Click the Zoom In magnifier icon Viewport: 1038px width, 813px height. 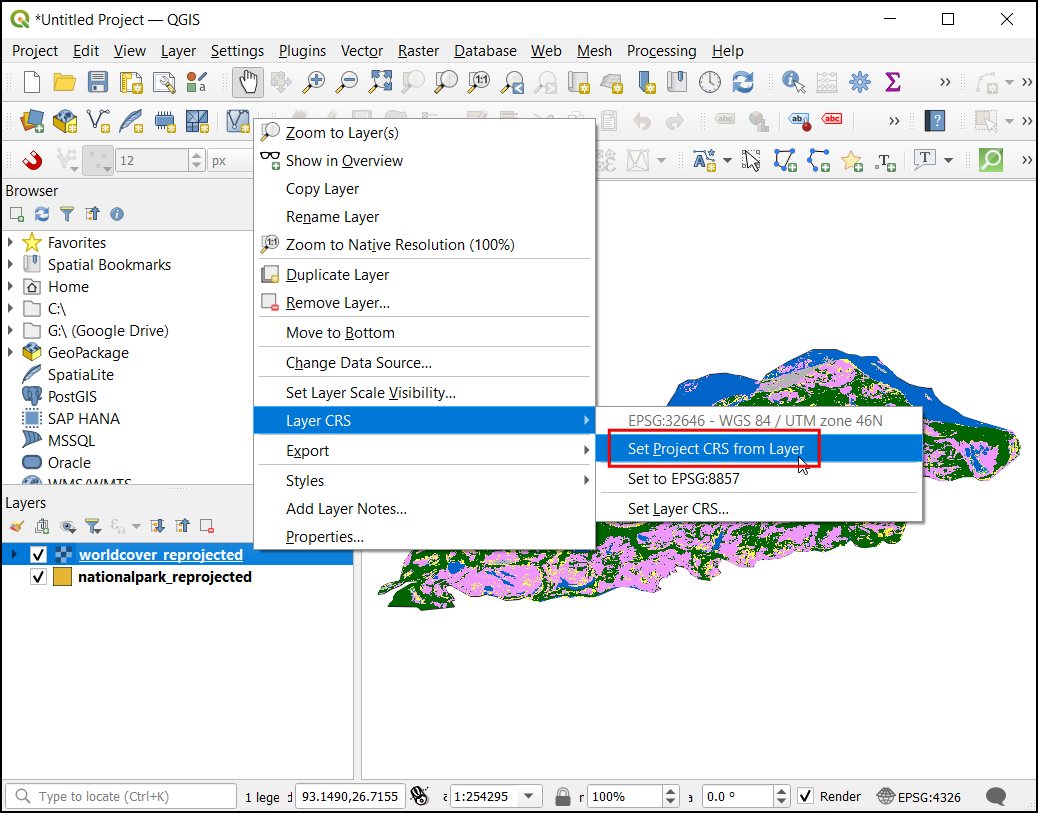(x=314, y=82)
